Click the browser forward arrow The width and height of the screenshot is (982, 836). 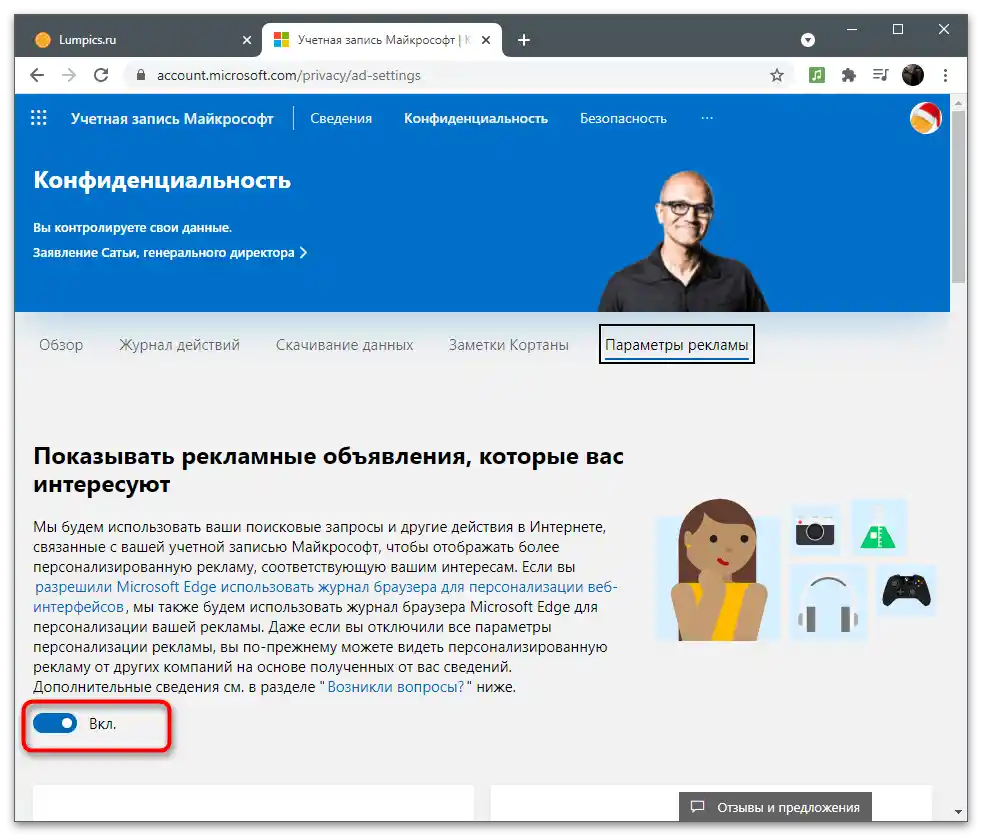click(69, 75)
